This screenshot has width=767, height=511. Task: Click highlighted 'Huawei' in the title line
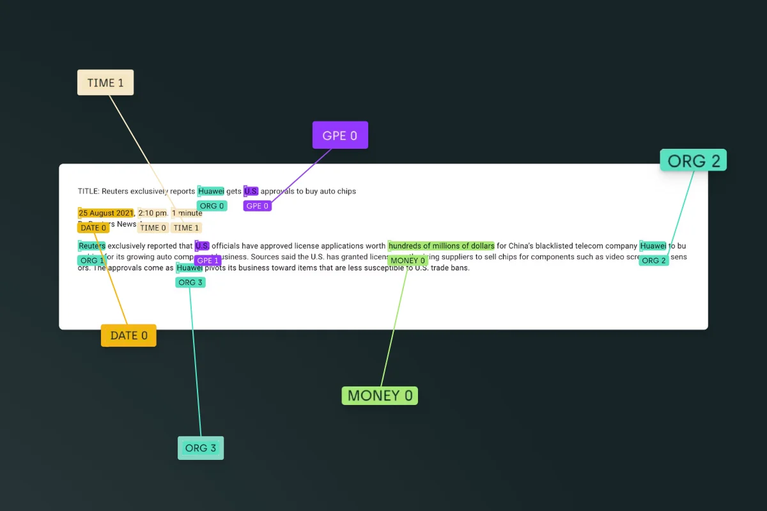pos(211,191)
